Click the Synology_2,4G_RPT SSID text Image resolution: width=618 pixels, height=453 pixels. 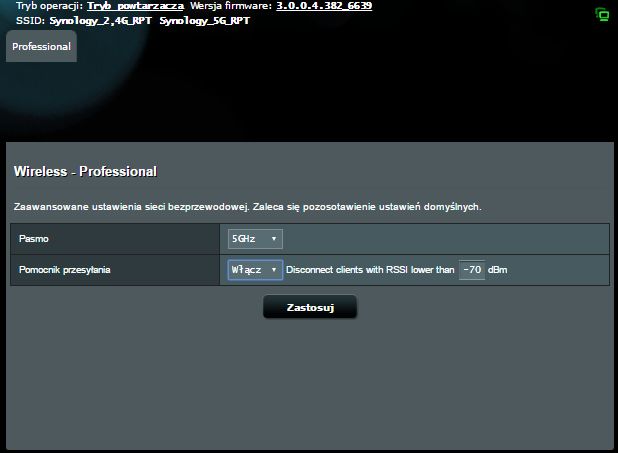pos(101,21)
